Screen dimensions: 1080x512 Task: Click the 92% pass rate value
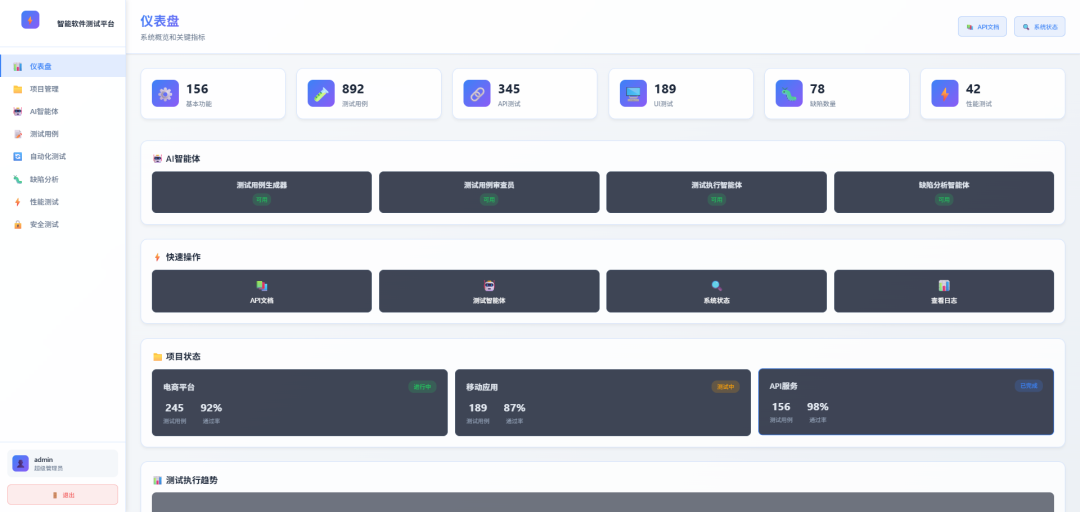(211, 408)
